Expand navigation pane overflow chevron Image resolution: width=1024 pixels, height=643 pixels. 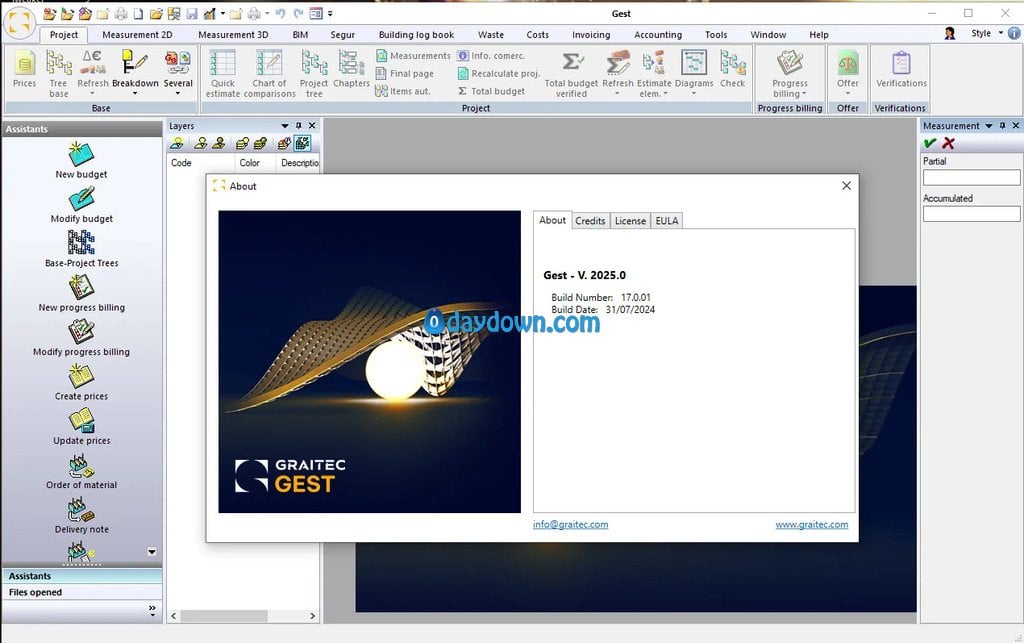[152, 610]
